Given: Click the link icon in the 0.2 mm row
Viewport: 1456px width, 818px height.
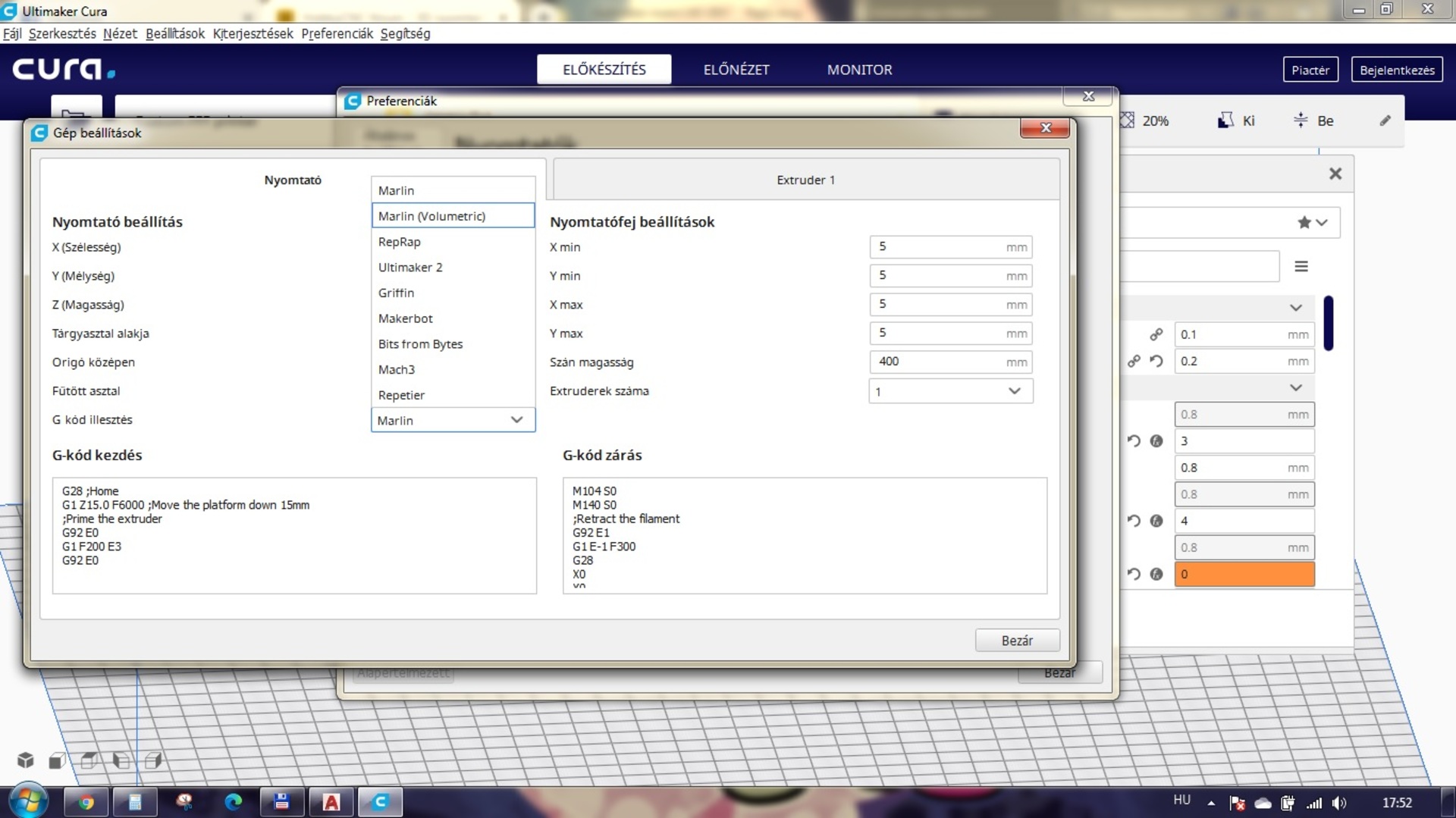Looking at the screenshot, I should (1134, 362).
